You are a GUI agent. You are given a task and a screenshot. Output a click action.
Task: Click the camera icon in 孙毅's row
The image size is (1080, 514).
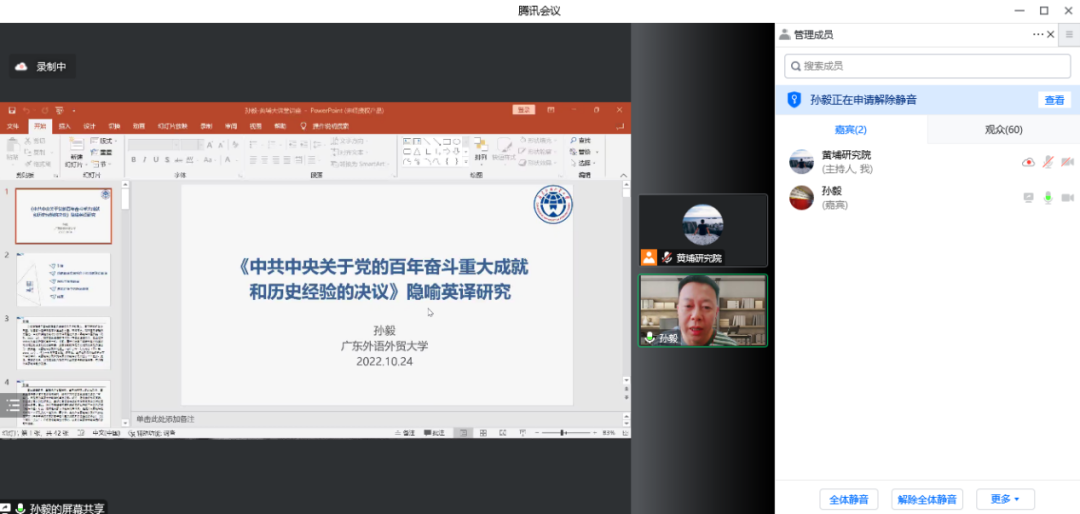pyautogui.click(x=1067, y=198)
